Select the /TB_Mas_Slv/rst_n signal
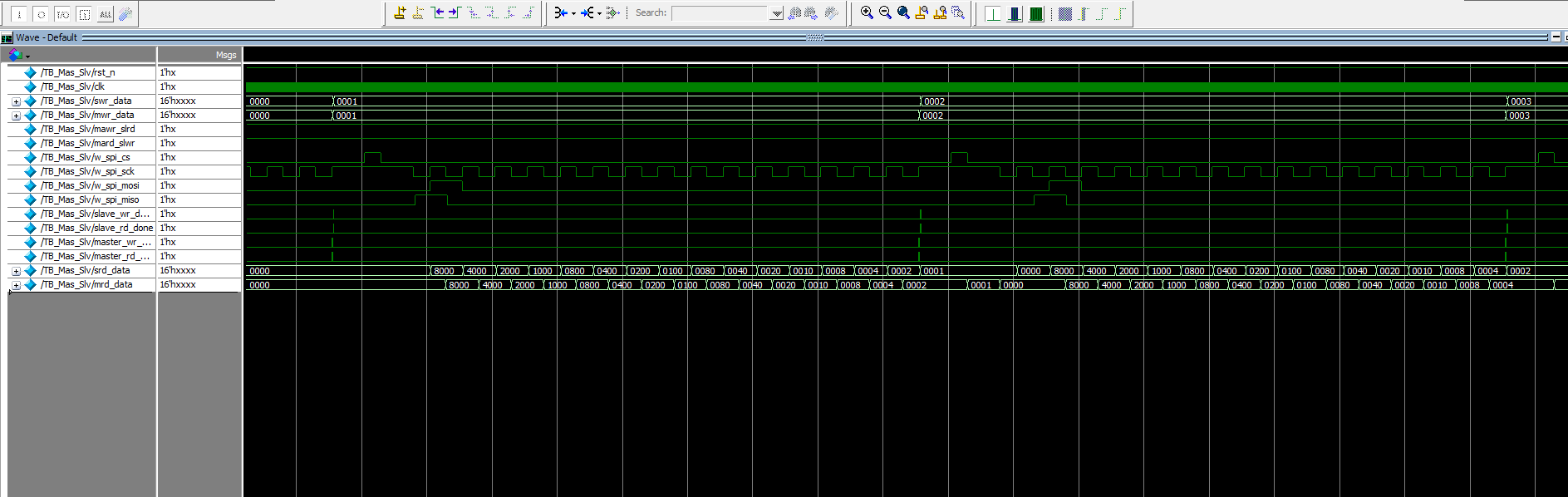 click(78, 72)
